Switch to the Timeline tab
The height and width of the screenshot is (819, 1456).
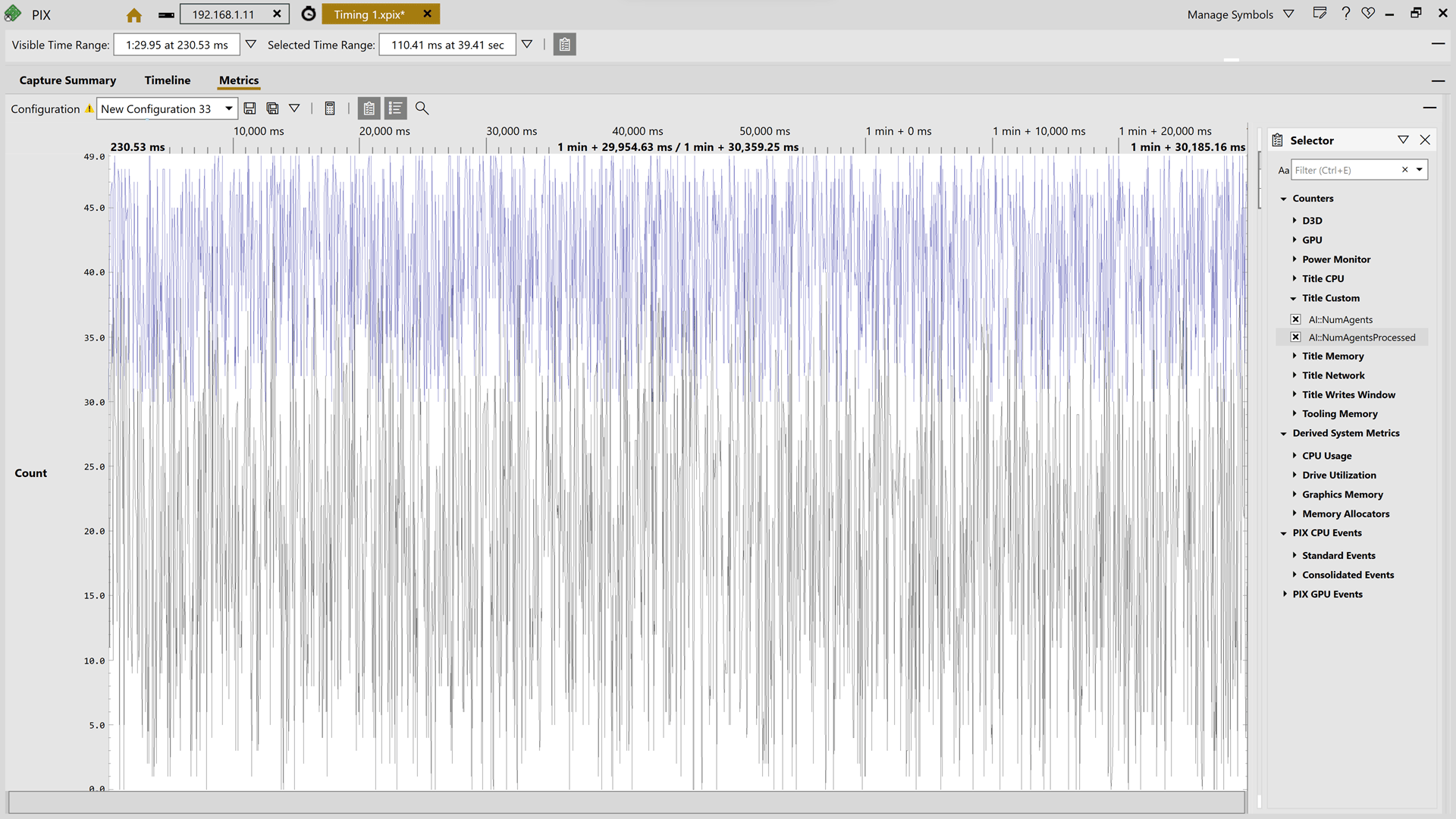click(168, 80)
